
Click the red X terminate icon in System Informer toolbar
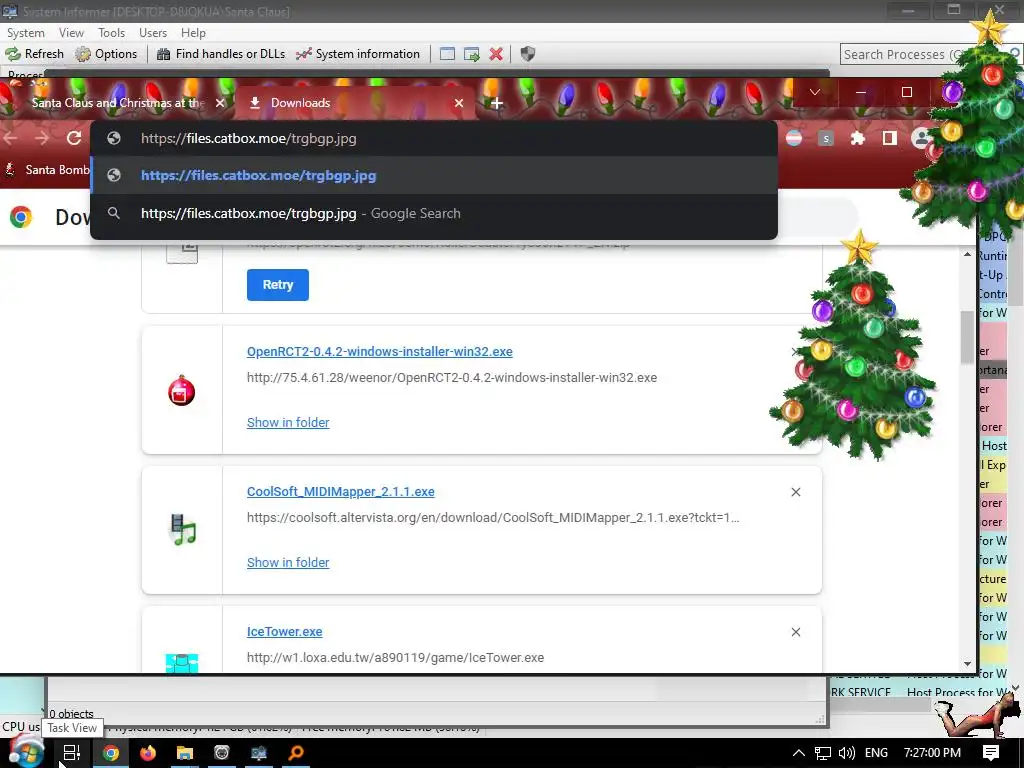coord(496,54)
